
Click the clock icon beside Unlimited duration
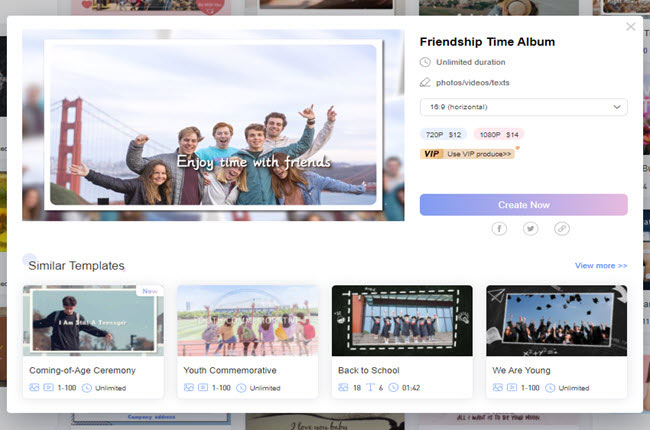pyautogui.click(x=425, y=62)
